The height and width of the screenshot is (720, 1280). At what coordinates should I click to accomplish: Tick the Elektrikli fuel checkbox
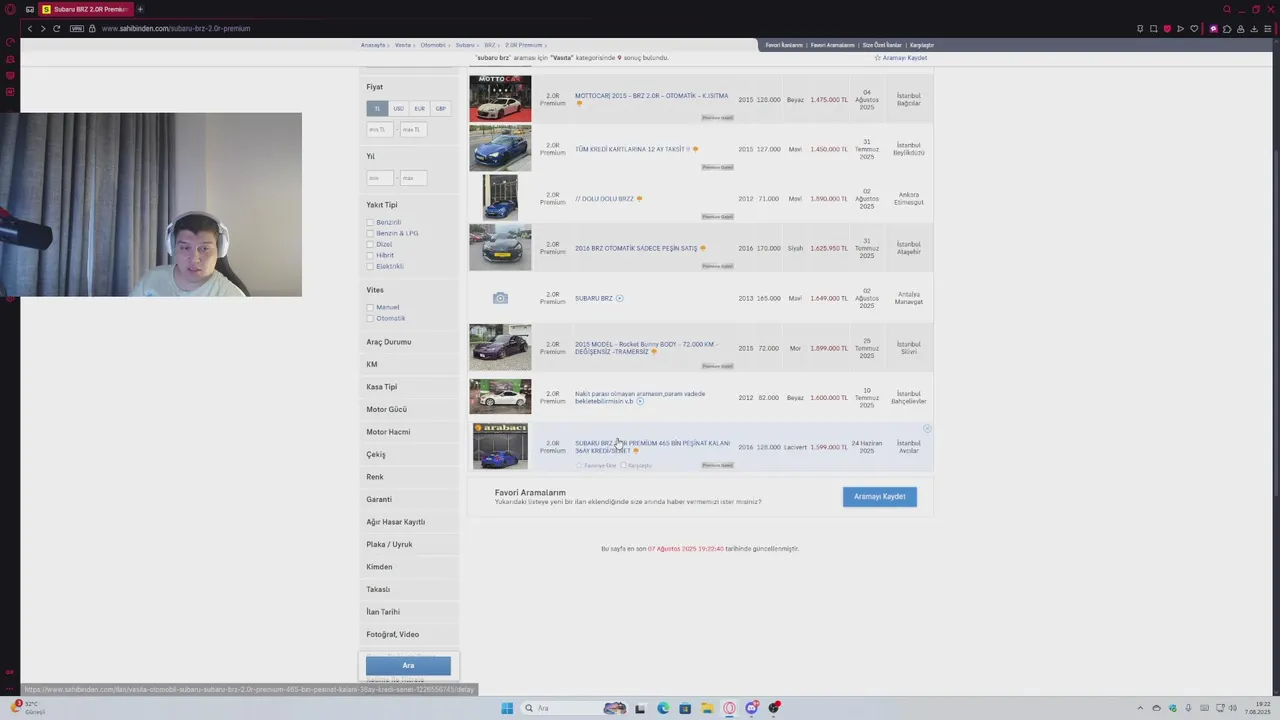coord(370,266)
